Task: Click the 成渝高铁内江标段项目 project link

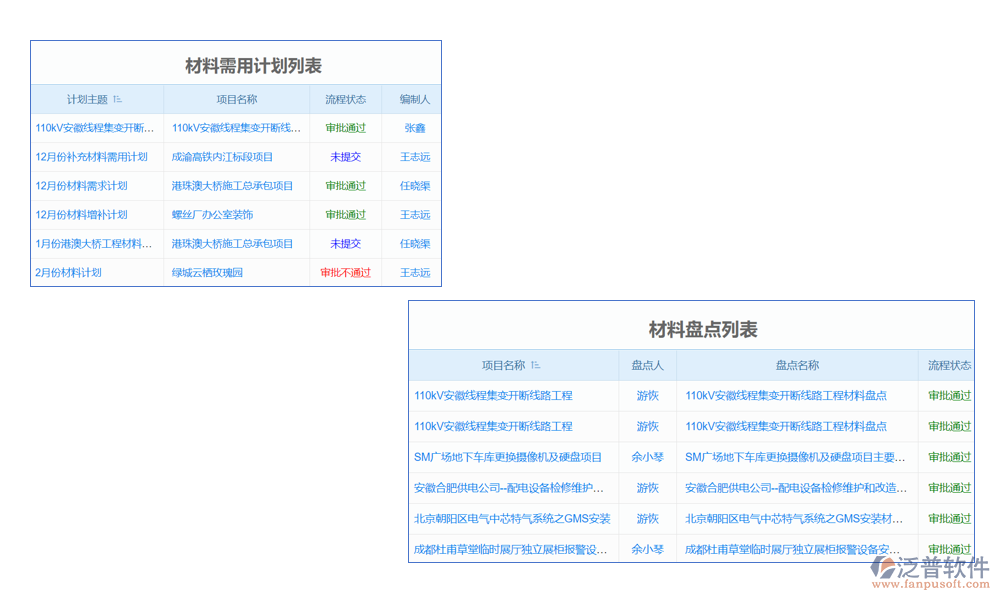Action: [222, 157]
